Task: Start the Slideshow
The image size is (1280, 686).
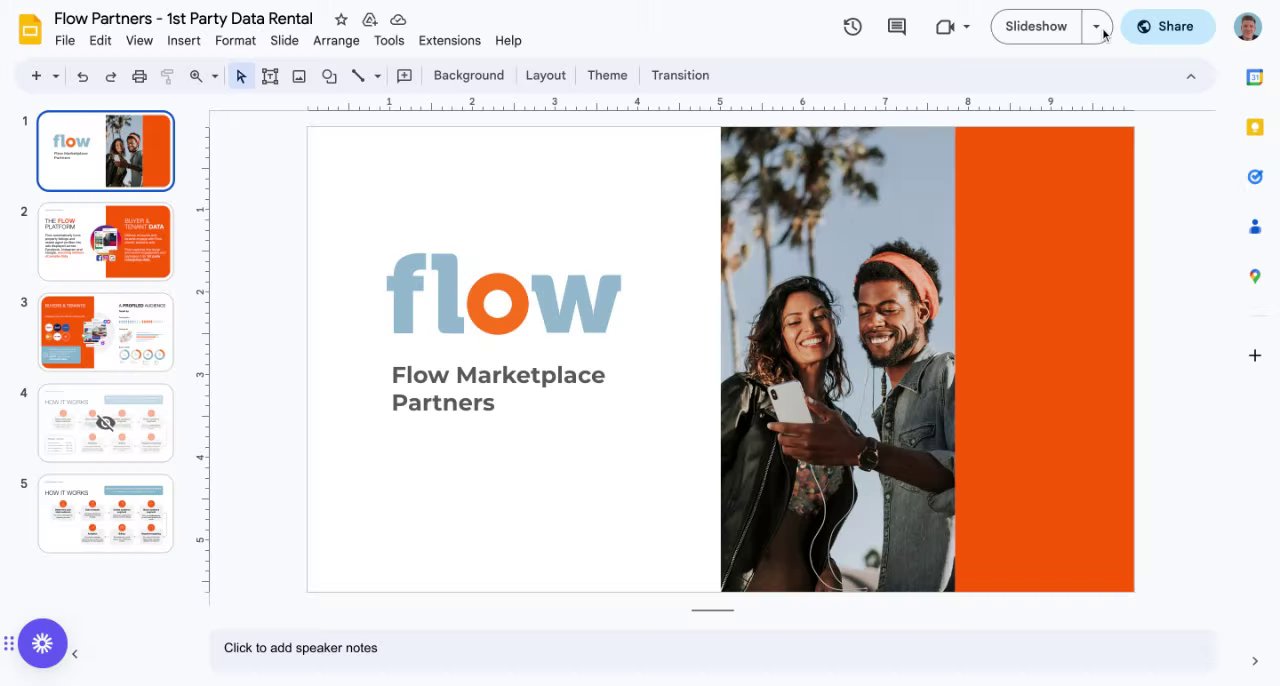Action: pyautogui.click(x=1036, y=27)
